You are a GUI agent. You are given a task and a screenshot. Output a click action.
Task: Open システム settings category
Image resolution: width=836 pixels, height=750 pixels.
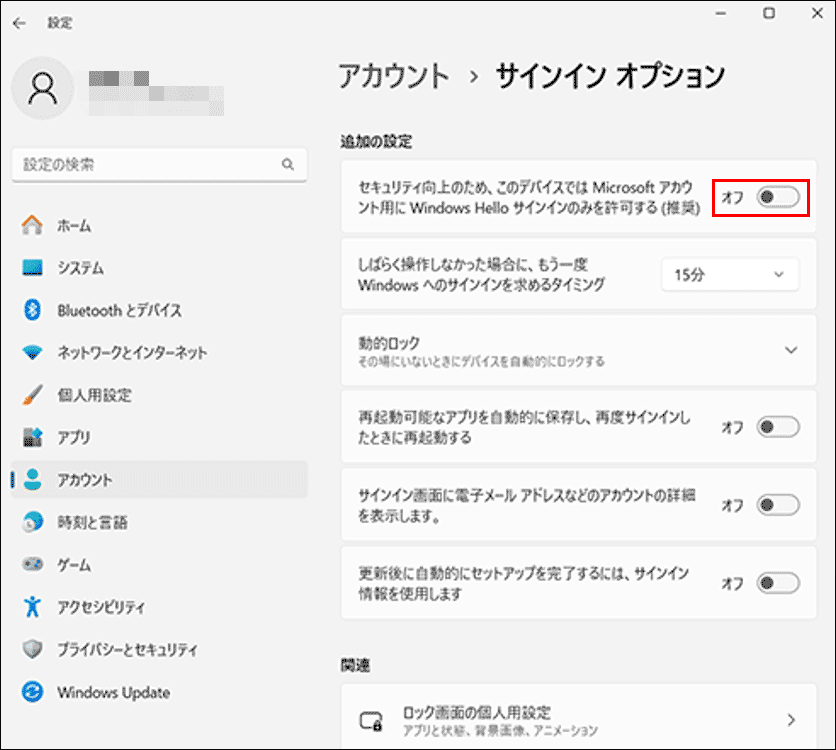click(159, 268)
